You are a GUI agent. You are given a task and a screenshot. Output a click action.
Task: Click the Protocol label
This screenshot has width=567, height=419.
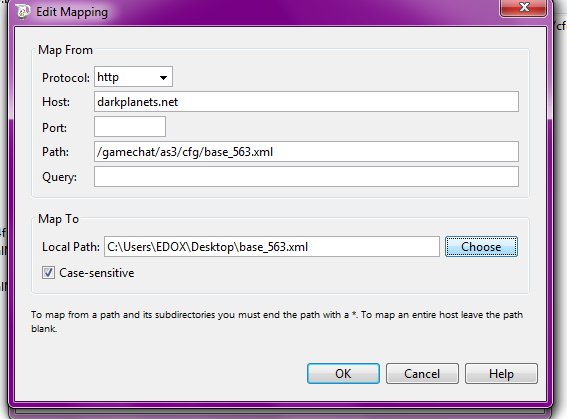coord(66,77)
